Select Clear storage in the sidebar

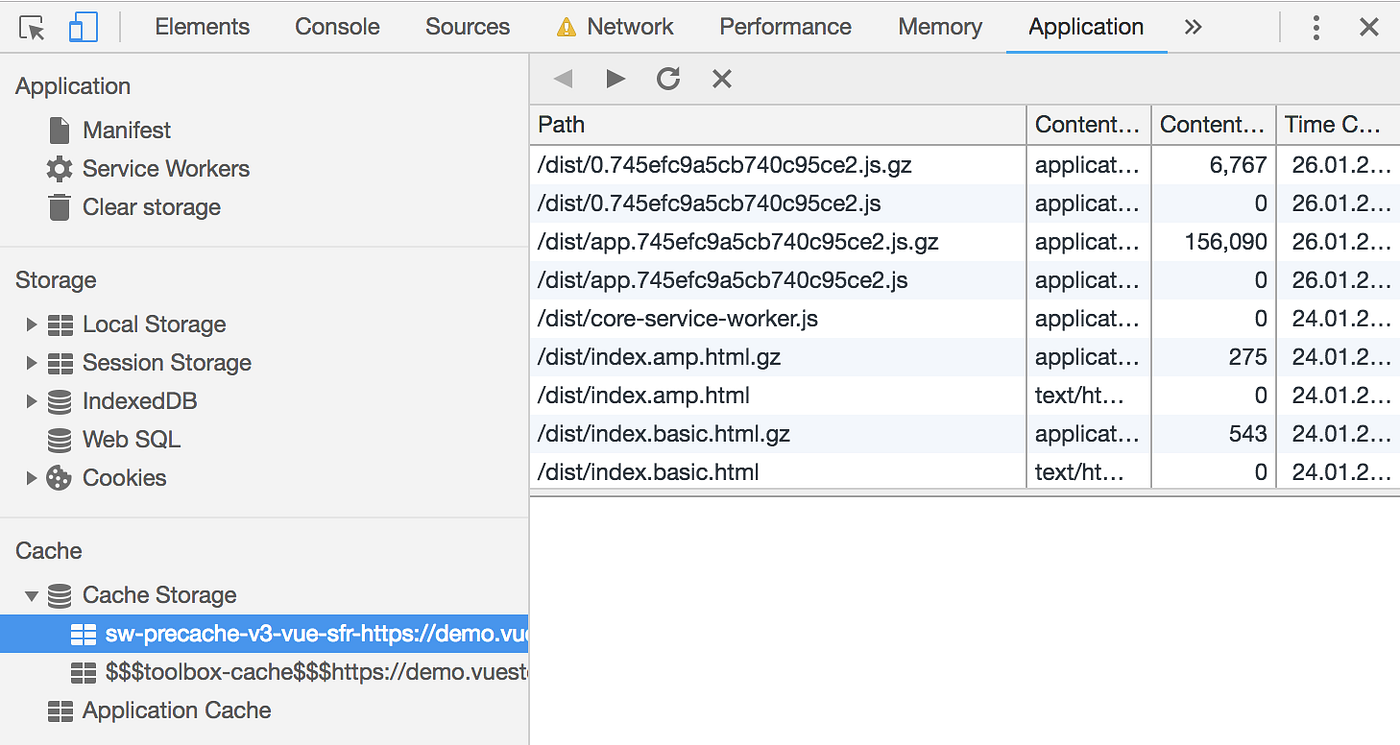tap(151, 207)
